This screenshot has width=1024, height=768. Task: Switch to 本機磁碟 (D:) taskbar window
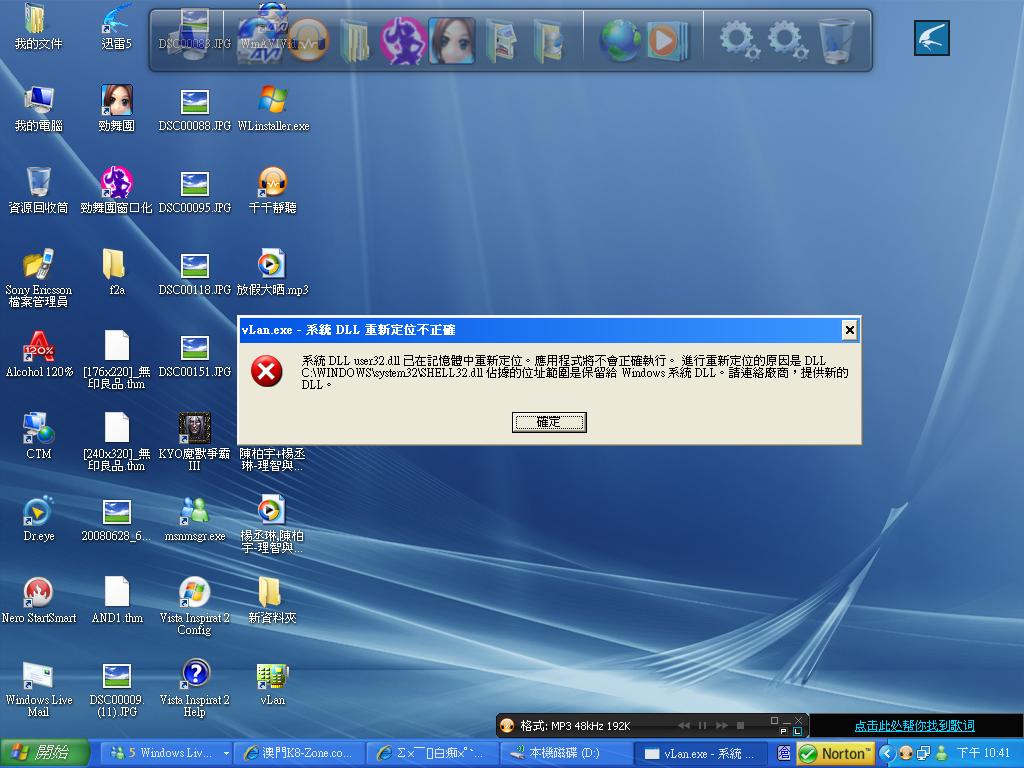[x=565, y=753]
